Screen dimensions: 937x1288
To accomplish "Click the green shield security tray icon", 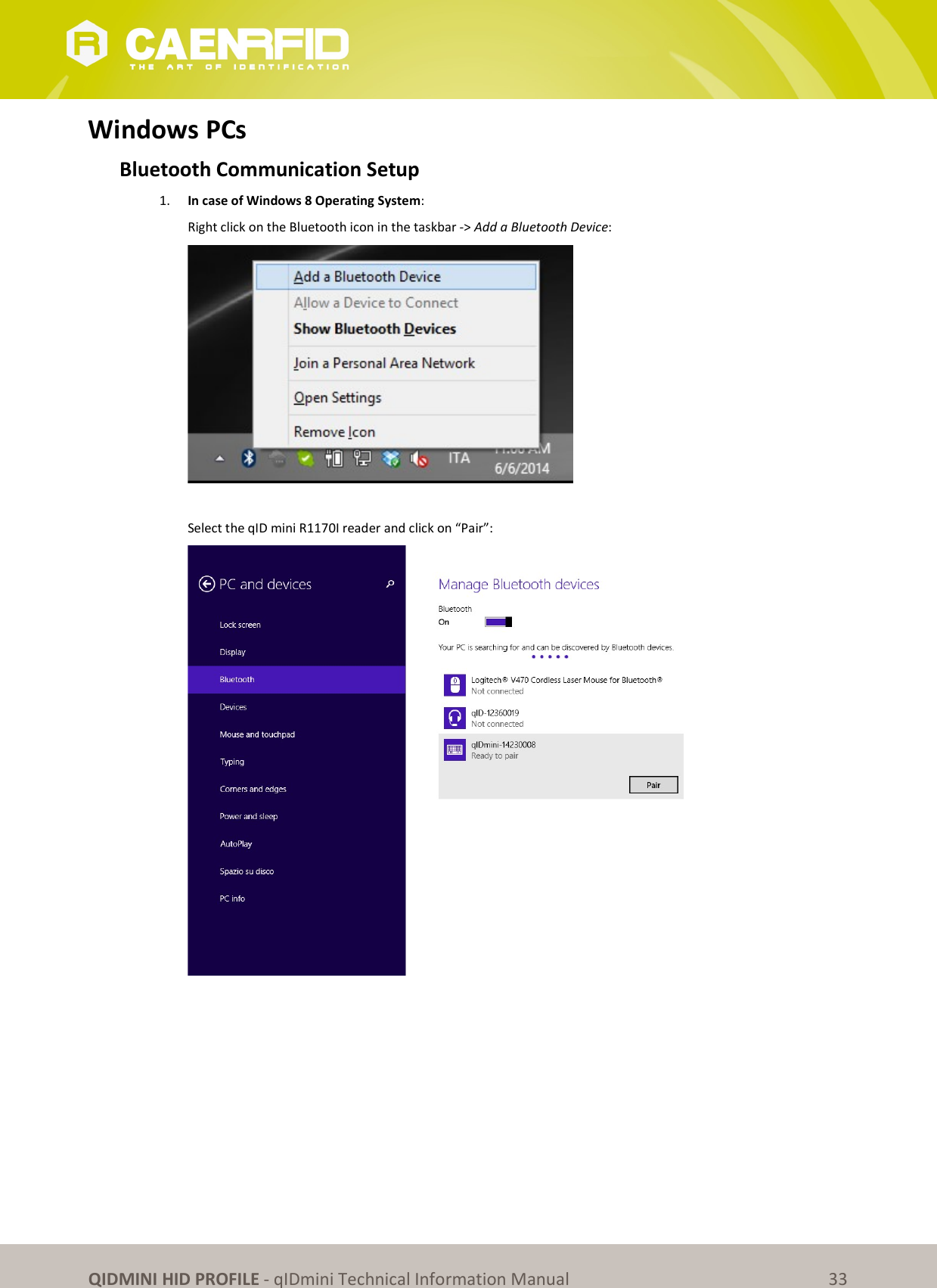I will 306,458.
